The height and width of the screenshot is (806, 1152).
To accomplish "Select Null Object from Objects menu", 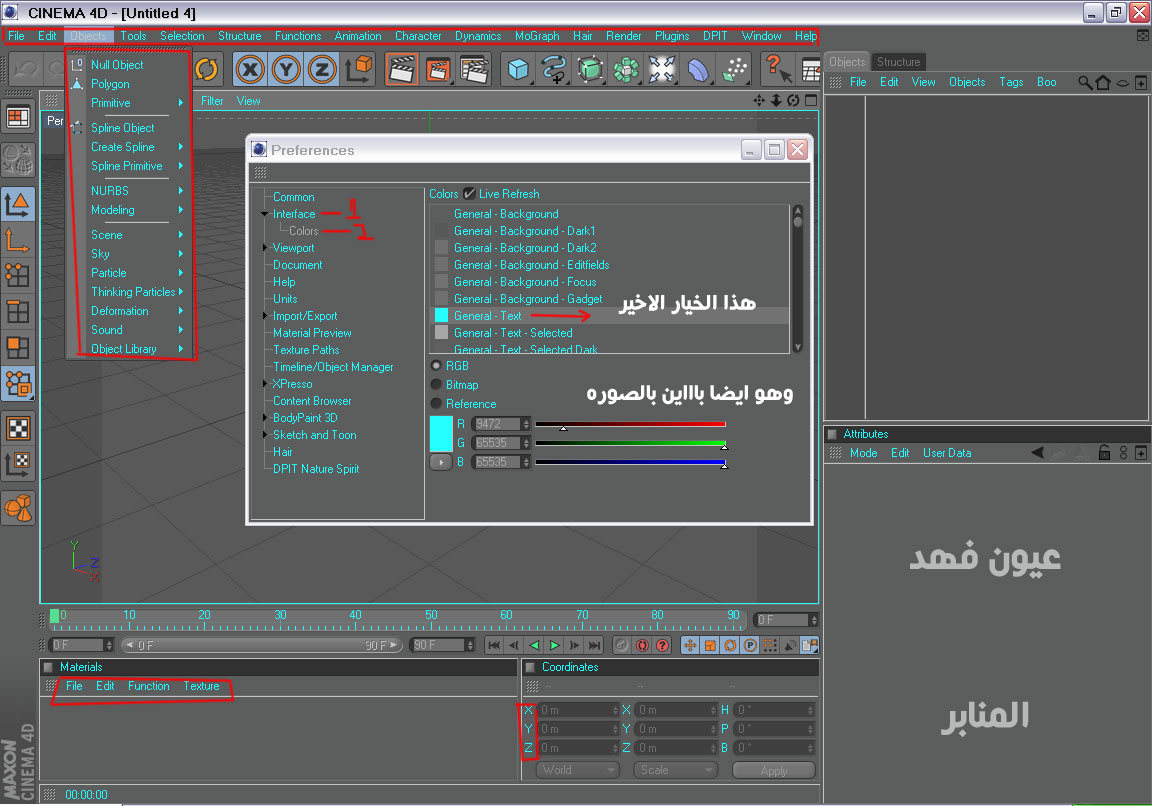I will click(x=117, y=65).
